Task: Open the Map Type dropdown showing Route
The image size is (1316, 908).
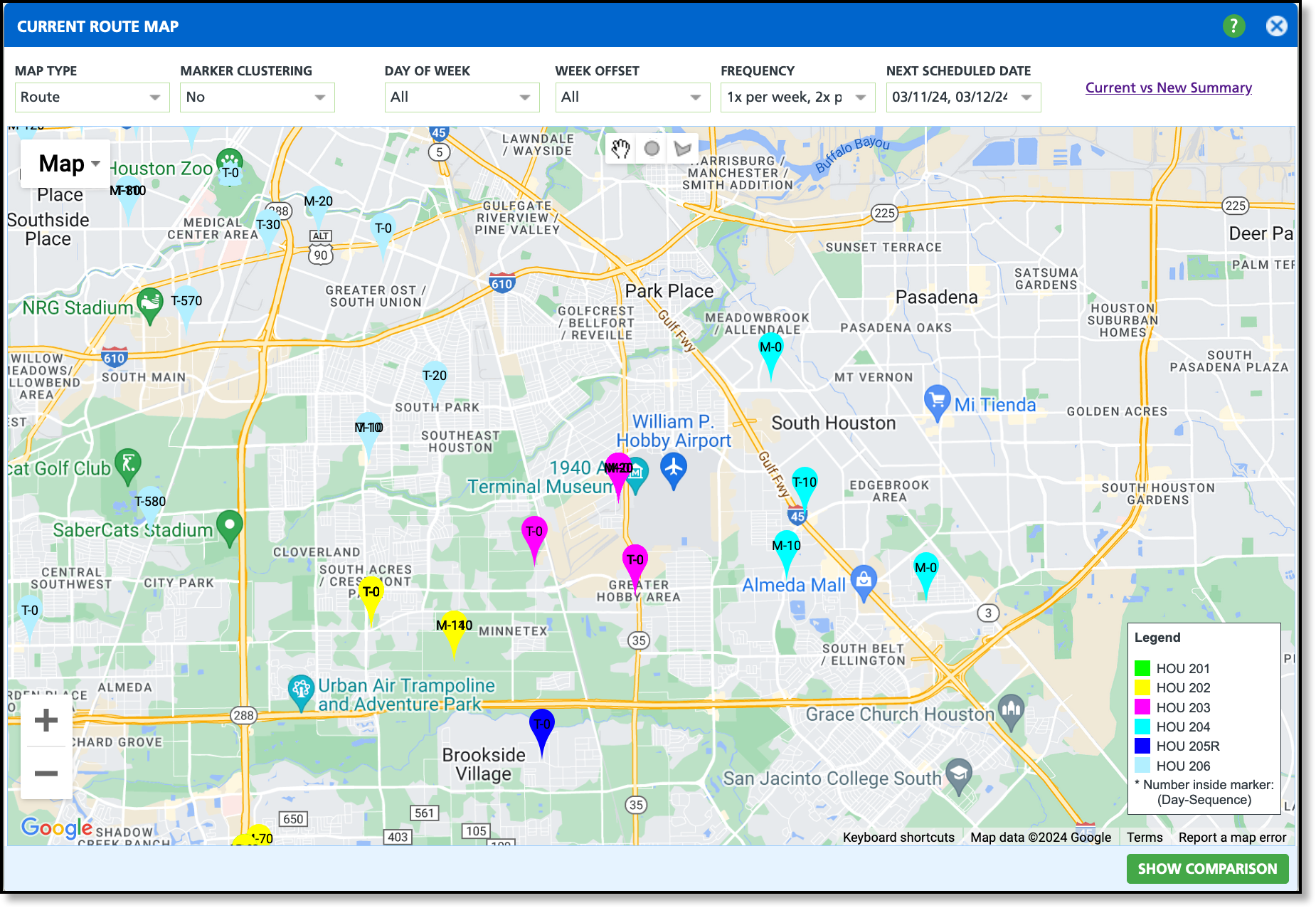Action: click(x=92, y=97)
